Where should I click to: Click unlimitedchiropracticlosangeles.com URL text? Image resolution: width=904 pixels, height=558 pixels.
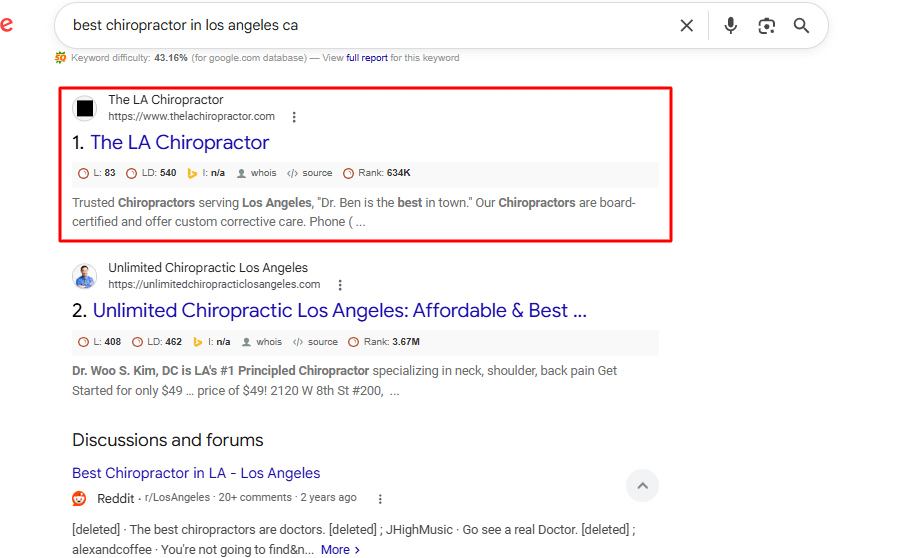click(x=214, y=284)
